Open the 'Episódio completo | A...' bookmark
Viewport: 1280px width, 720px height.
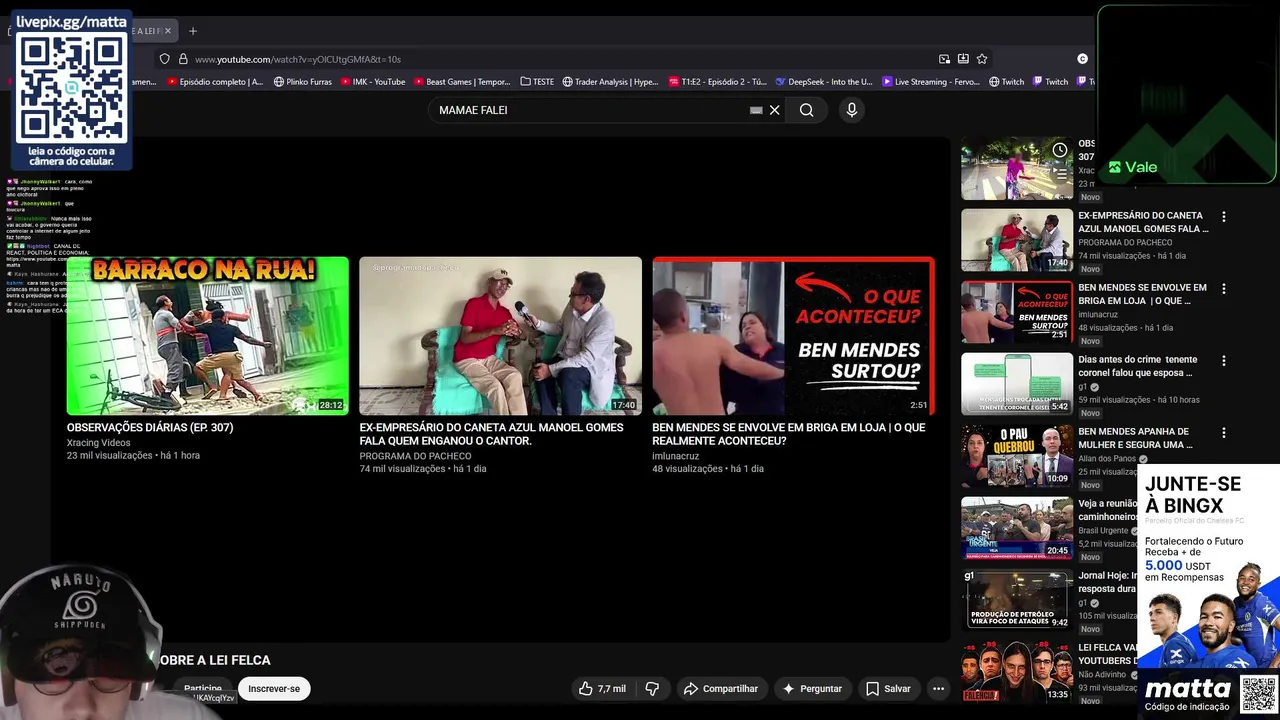(x=215, y=82)
